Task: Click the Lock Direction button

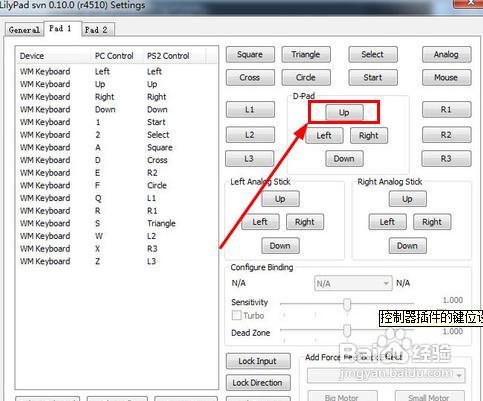Action: 258,383
